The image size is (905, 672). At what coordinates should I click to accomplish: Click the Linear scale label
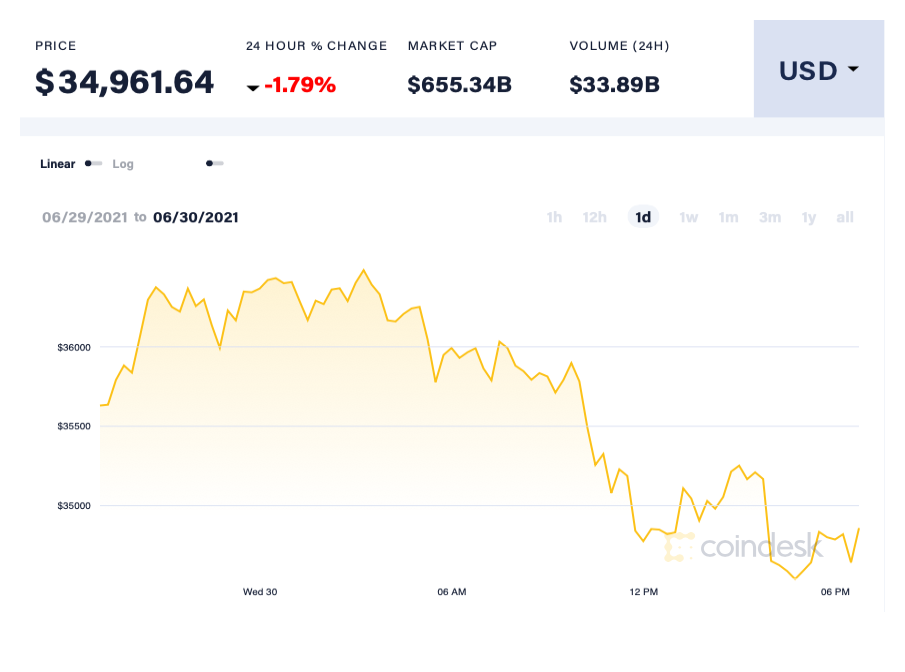pos(57,164)
